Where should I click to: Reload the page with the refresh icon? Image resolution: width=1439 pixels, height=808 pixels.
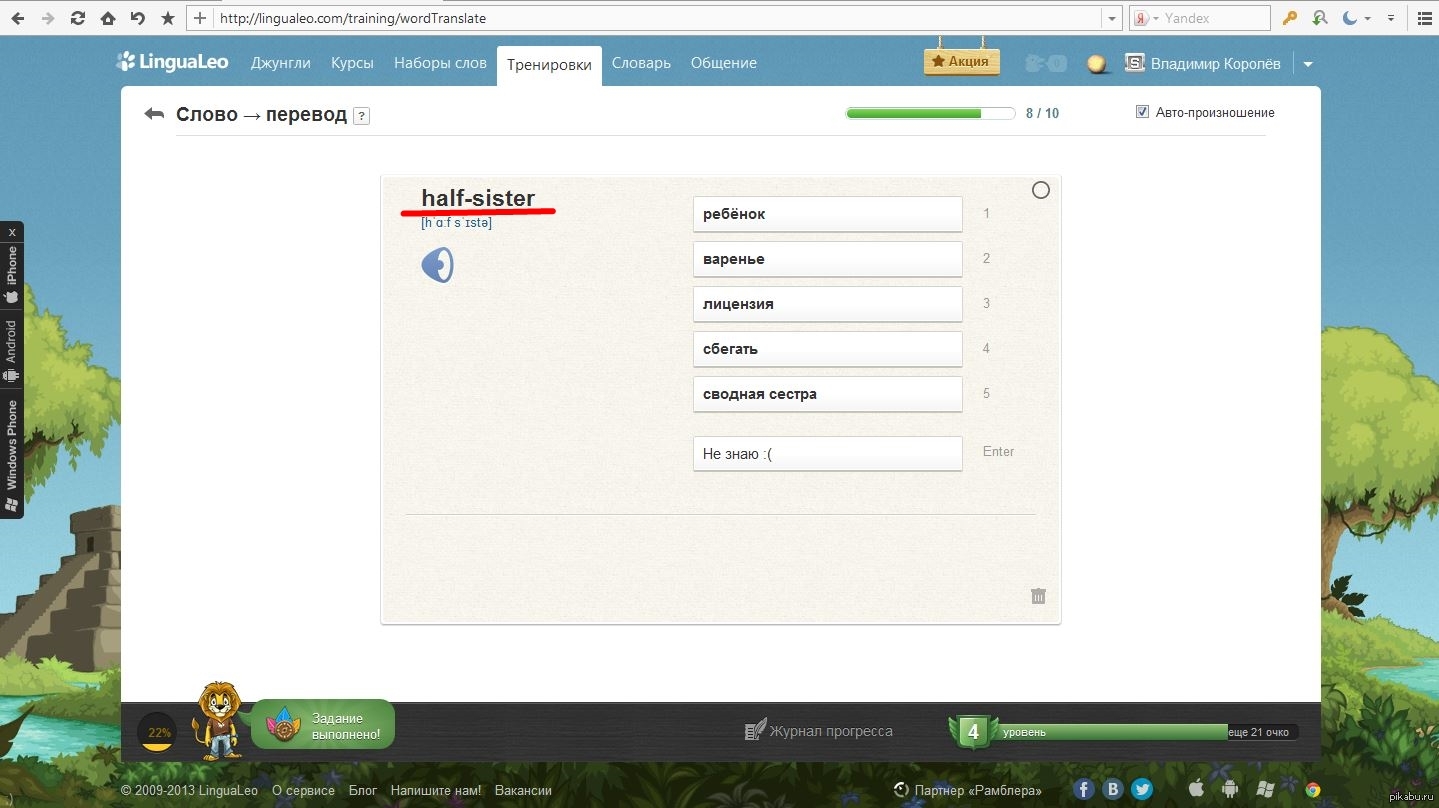(78, 18)
